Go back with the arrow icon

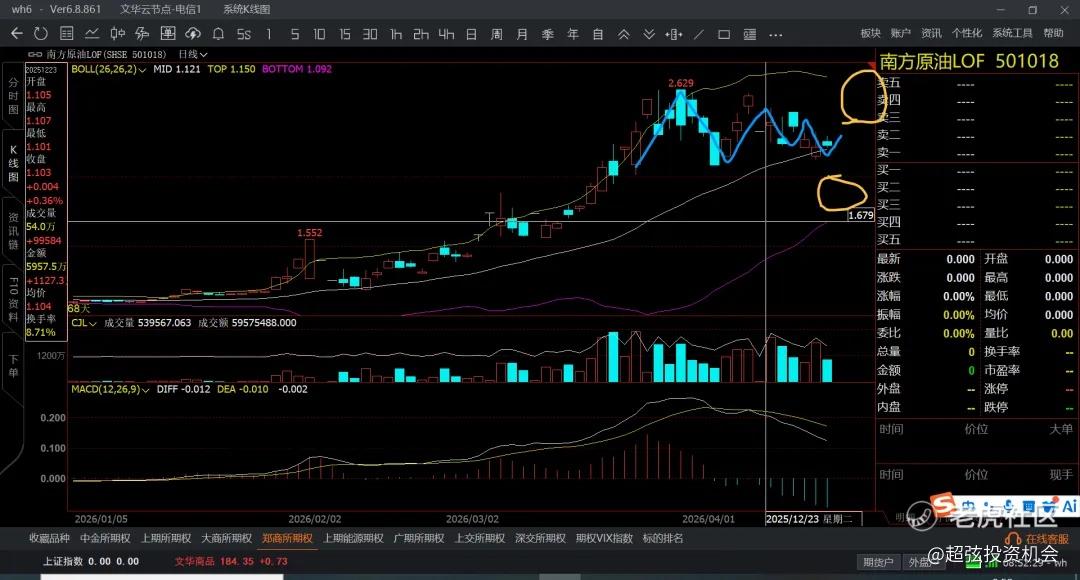point(17,33)
